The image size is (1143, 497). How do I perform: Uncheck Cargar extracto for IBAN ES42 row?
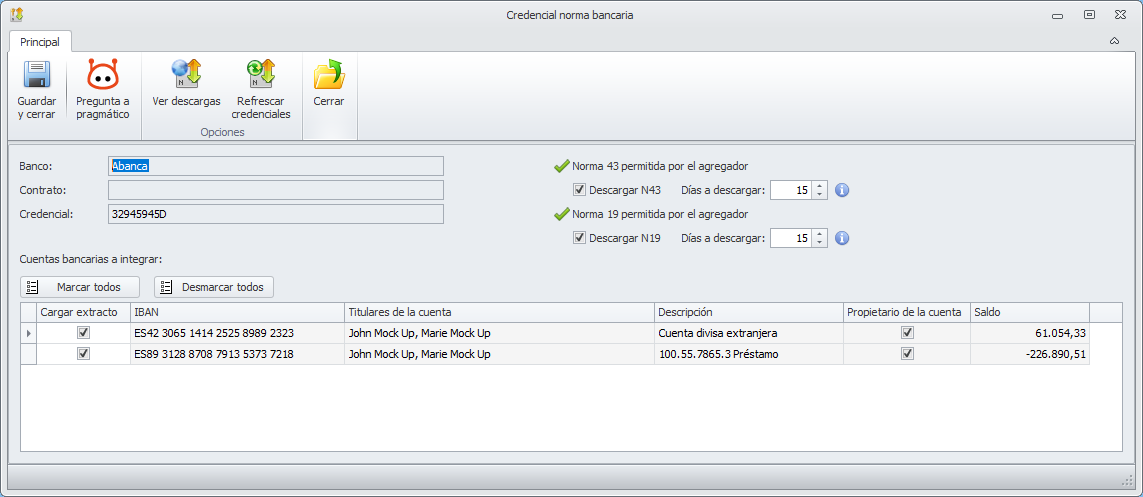[x=84, y=333]
